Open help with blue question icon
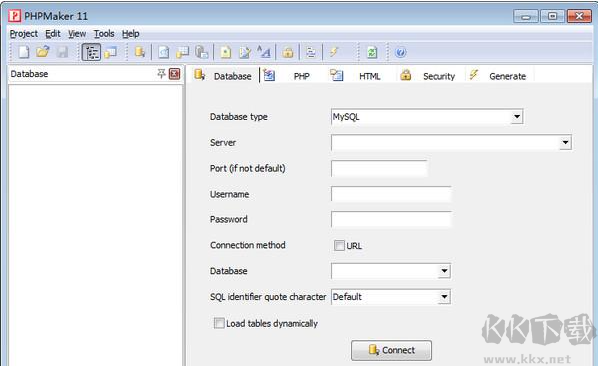The image size is (598, 366). [x=400, y=52]
